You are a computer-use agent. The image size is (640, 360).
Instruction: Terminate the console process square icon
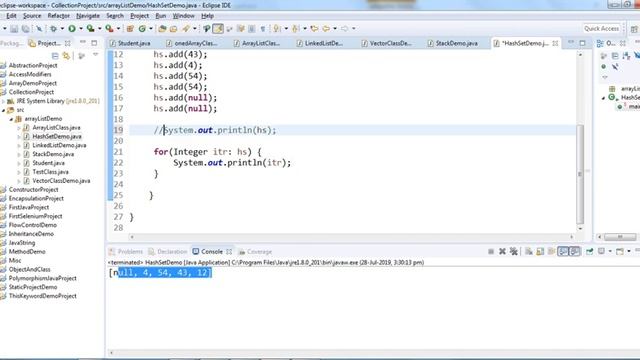[x=491, y=251]
